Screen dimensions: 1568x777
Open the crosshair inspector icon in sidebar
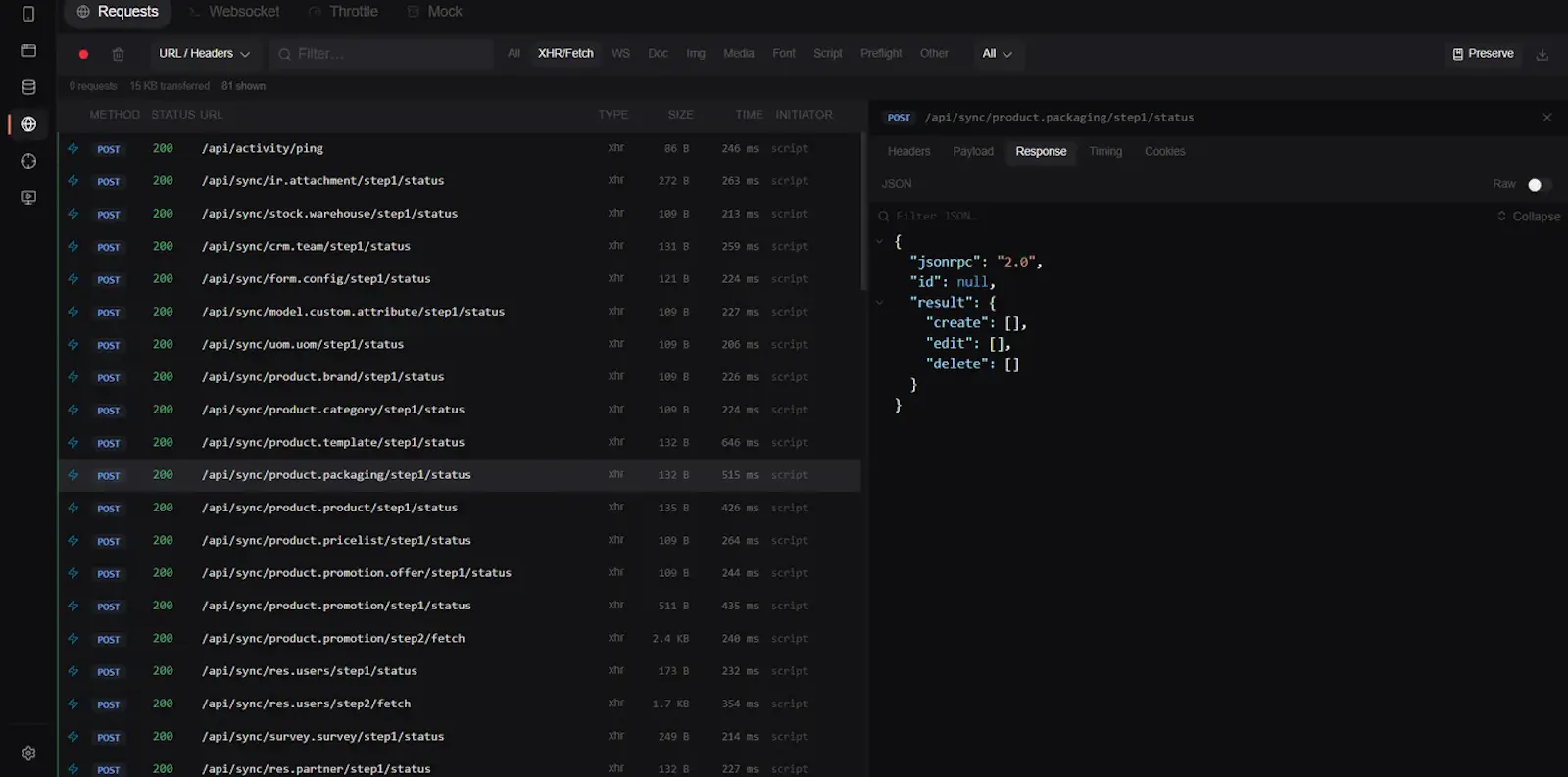28,161
